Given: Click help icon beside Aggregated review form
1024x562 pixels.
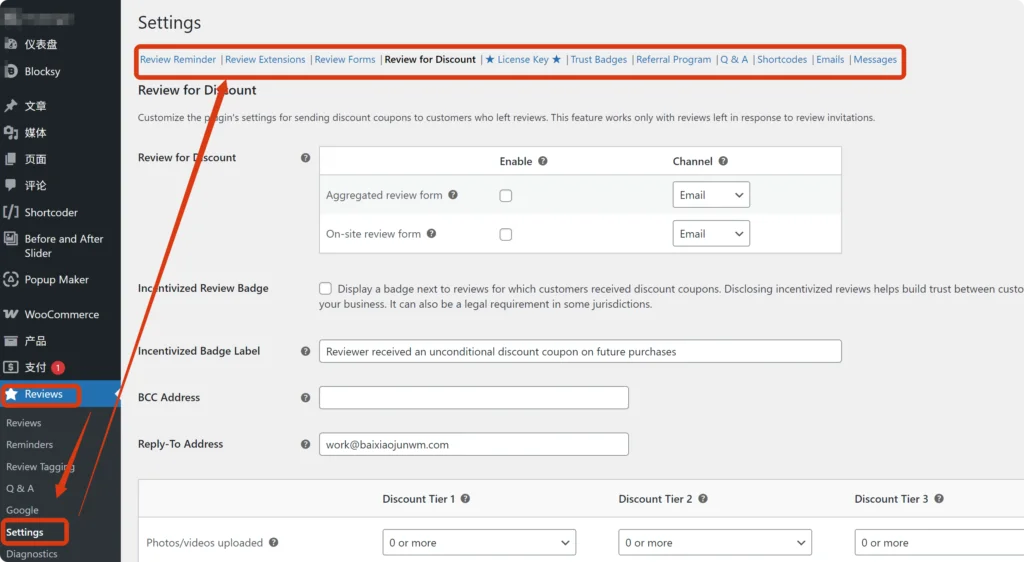Looking at the screenshot, I should click(x=453, y=195).
